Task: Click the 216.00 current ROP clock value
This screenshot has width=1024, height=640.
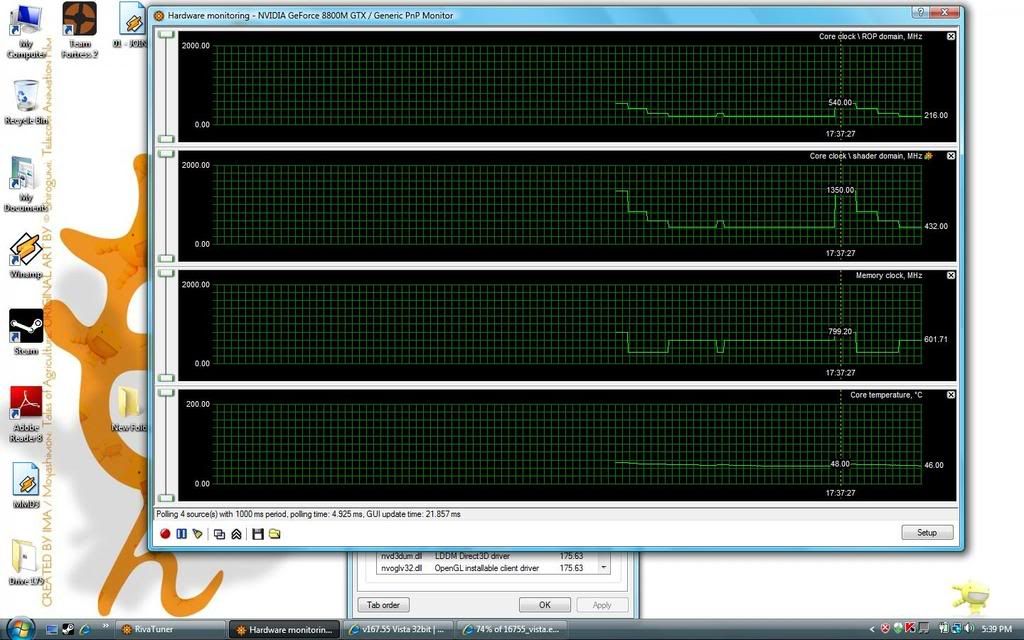Action: tap(936, 115)
